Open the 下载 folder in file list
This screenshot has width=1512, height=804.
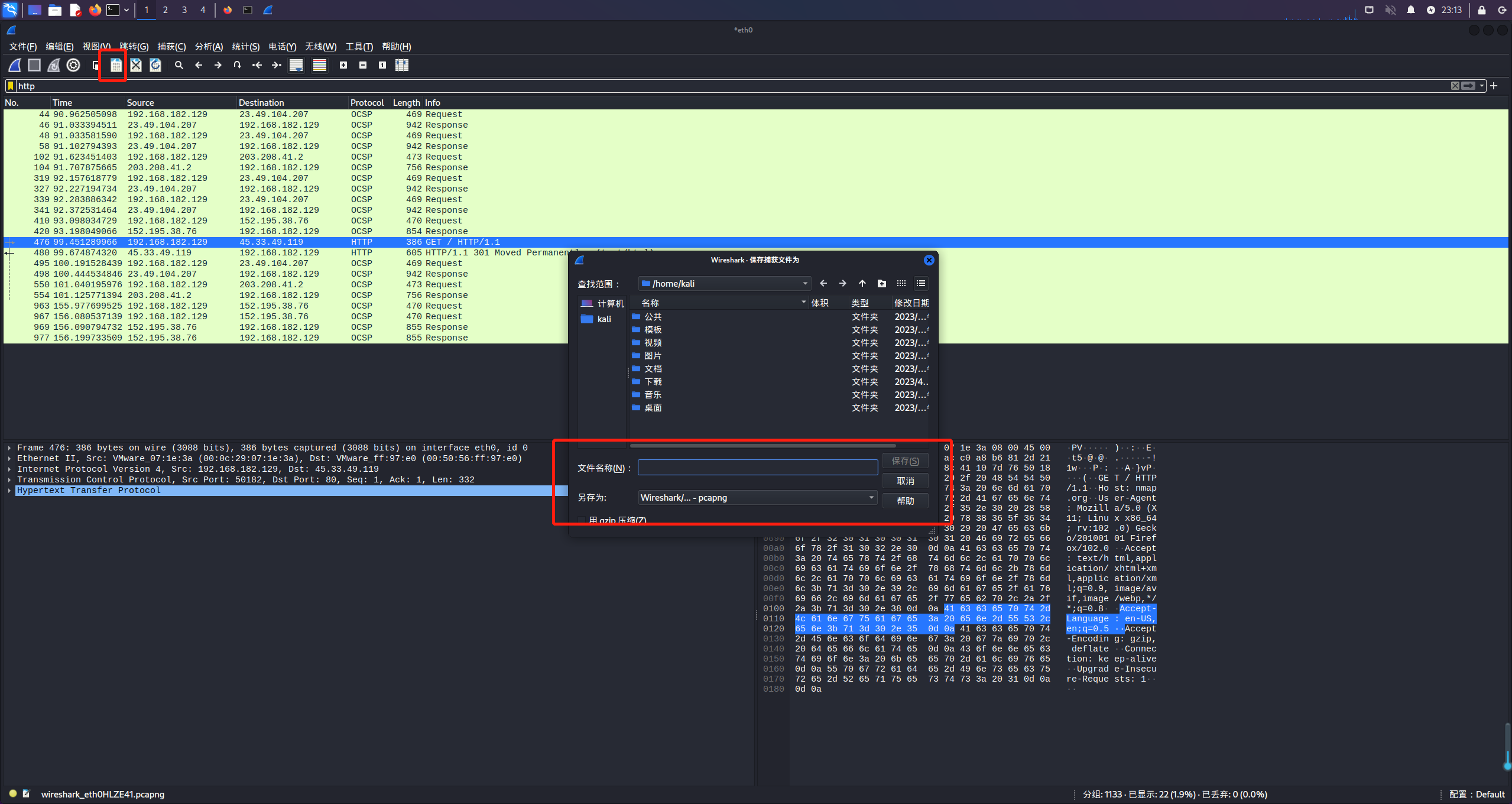coord(653,382)
